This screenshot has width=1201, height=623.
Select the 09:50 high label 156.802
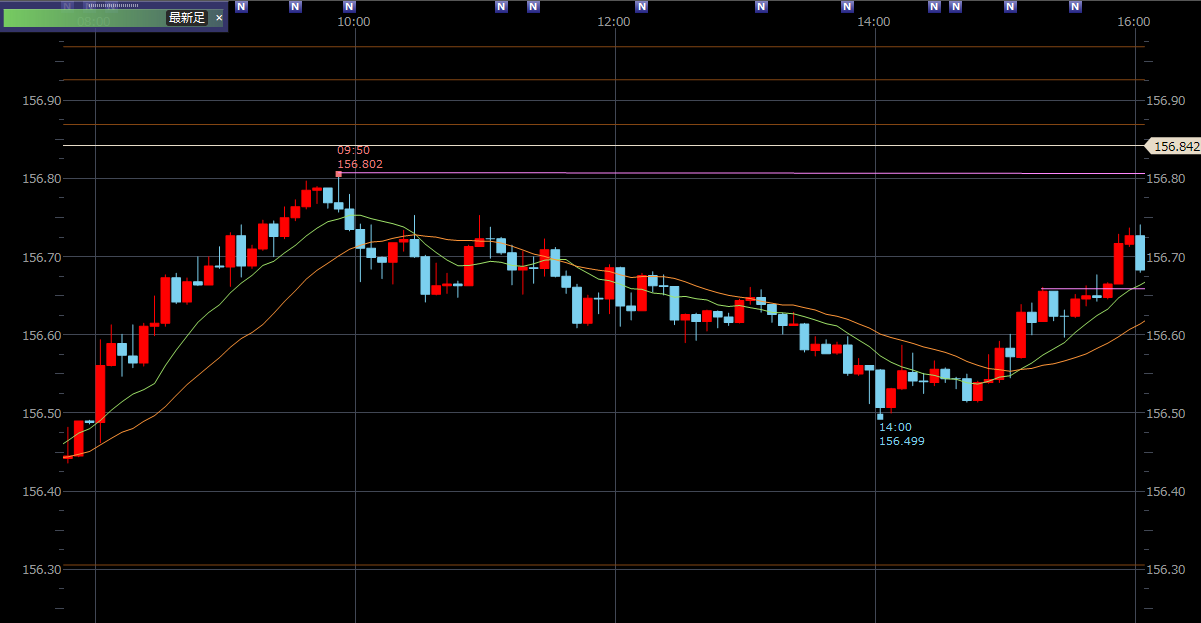pos(359,164)
